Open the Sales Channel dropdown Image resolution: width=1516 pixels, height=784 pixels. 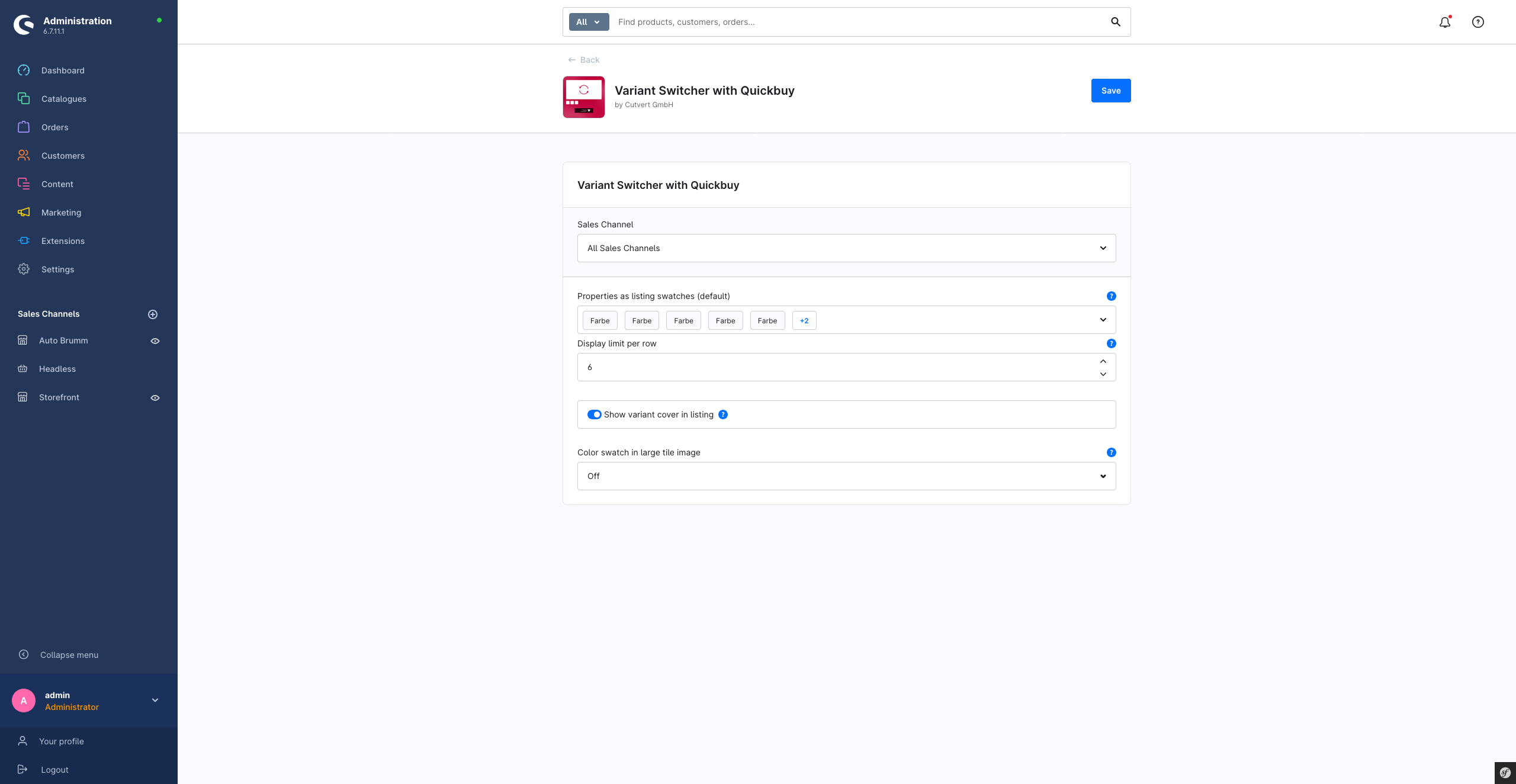(847, 248)
